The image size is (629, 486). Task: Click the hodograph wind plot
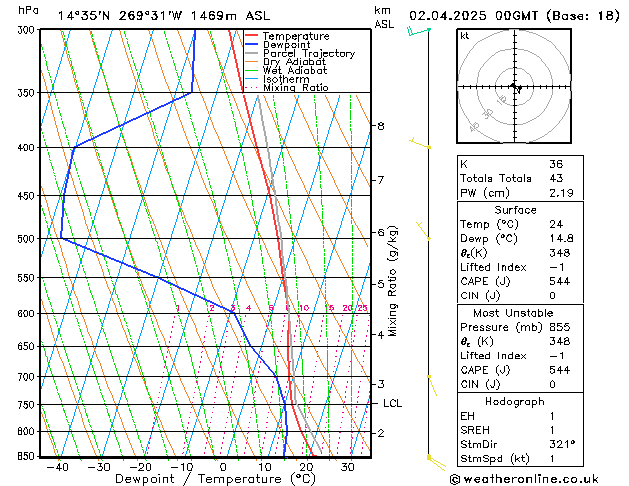click(x=514, y=86)
